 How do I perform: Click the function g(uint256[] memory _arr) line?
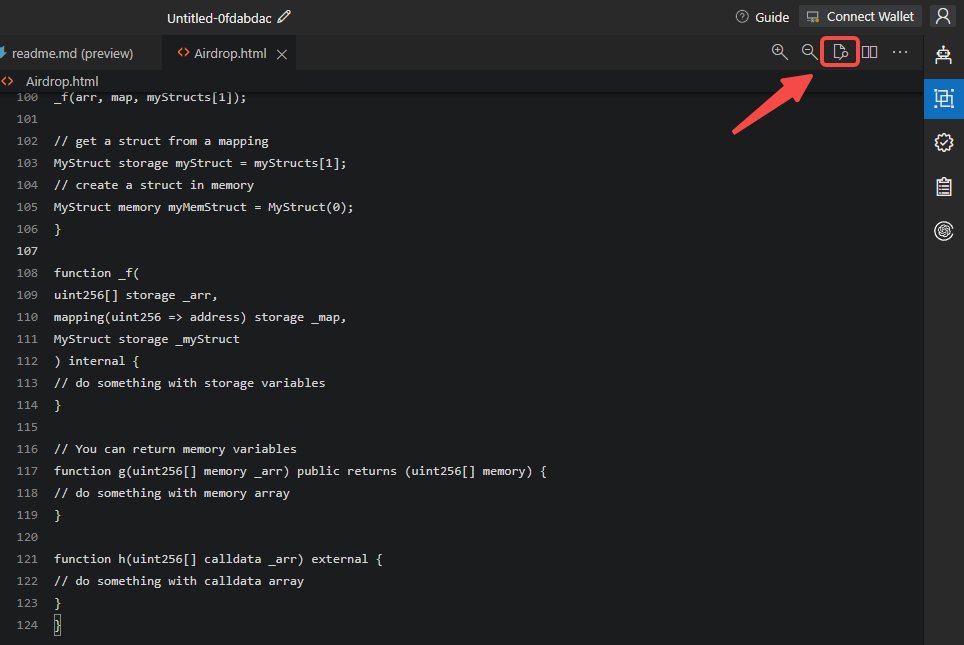[300, 471]
